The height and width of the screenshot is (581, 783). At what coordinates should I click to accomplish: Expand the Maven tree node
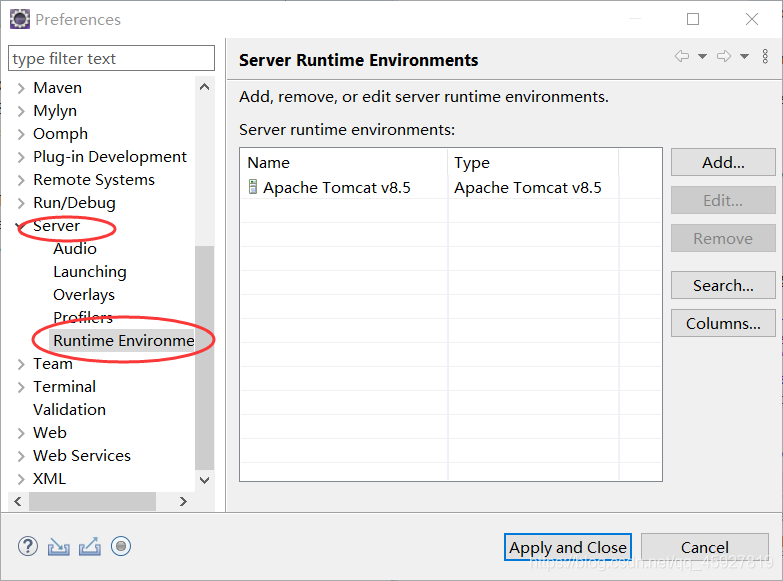[21, 88]
